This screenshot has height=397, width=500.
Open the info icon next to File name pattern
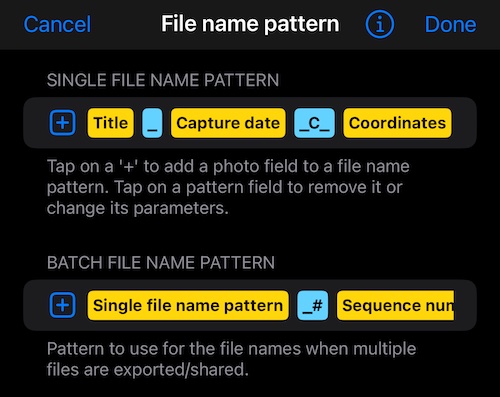pos(380,24)
